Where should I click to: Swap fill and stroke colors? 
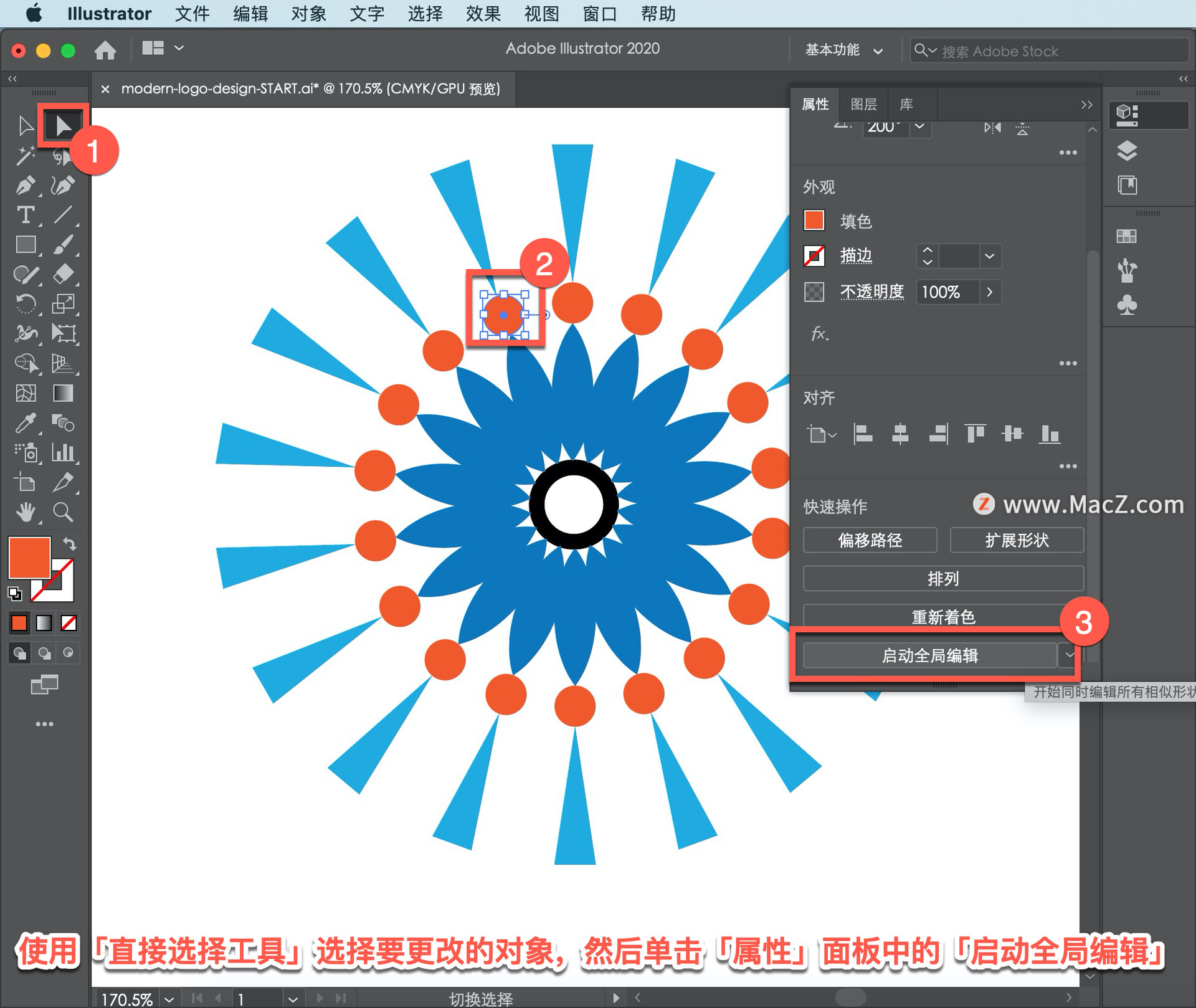[69, 544]
